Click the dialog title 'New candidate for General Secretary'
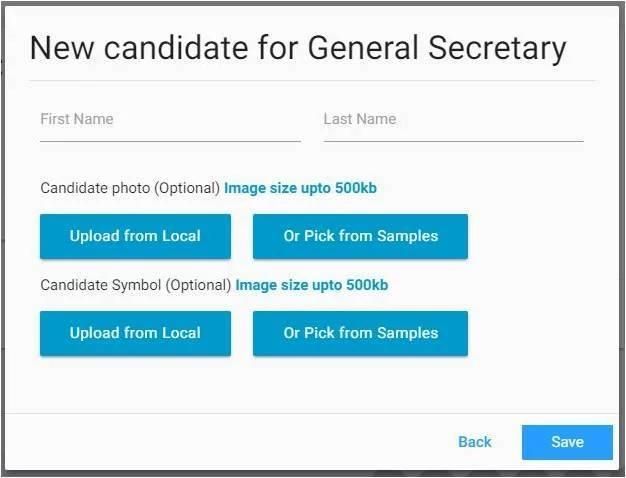This screenshot has width=626, height=478. pos(298,48)
